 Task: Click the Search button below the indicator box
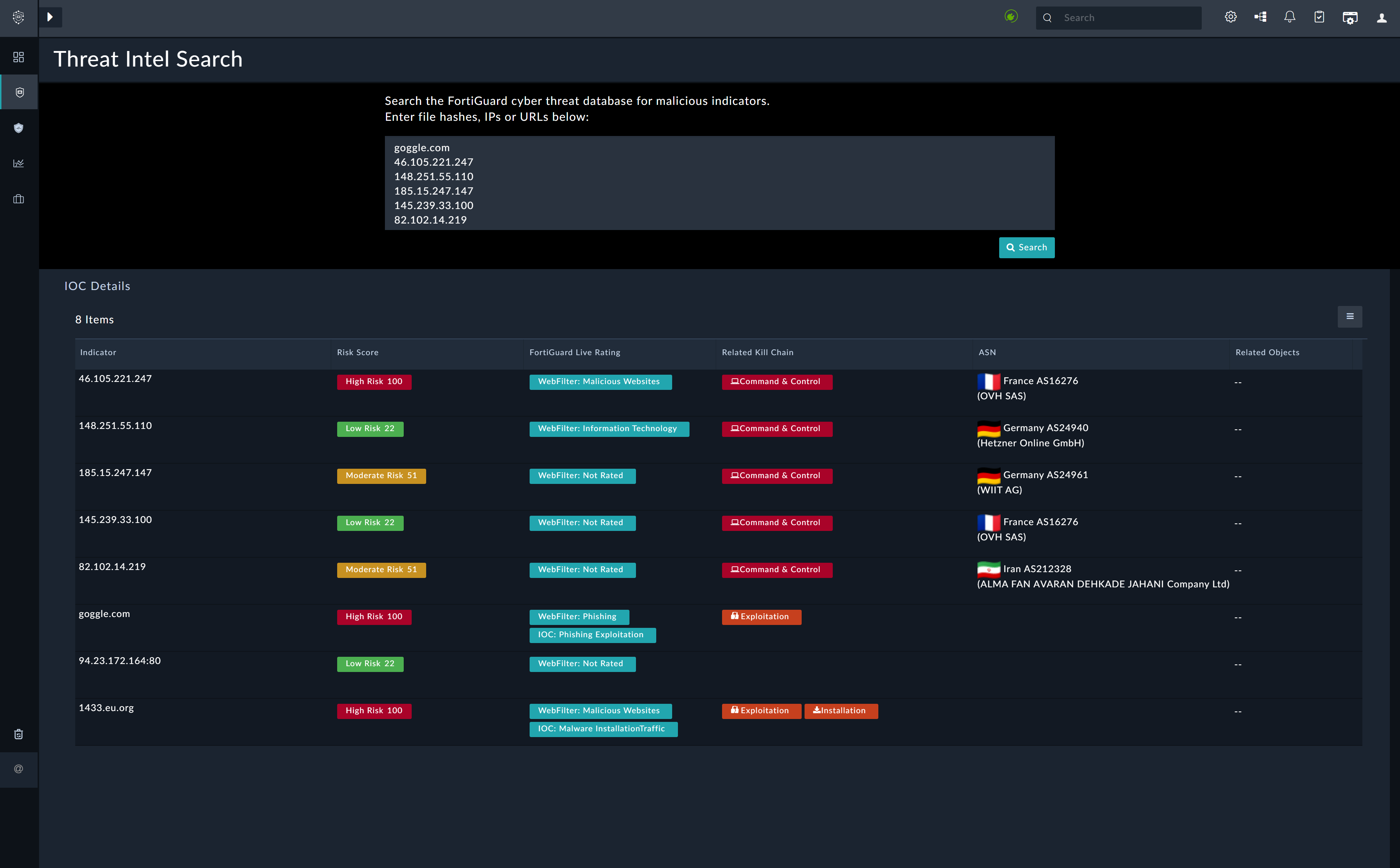(1027, 247)
